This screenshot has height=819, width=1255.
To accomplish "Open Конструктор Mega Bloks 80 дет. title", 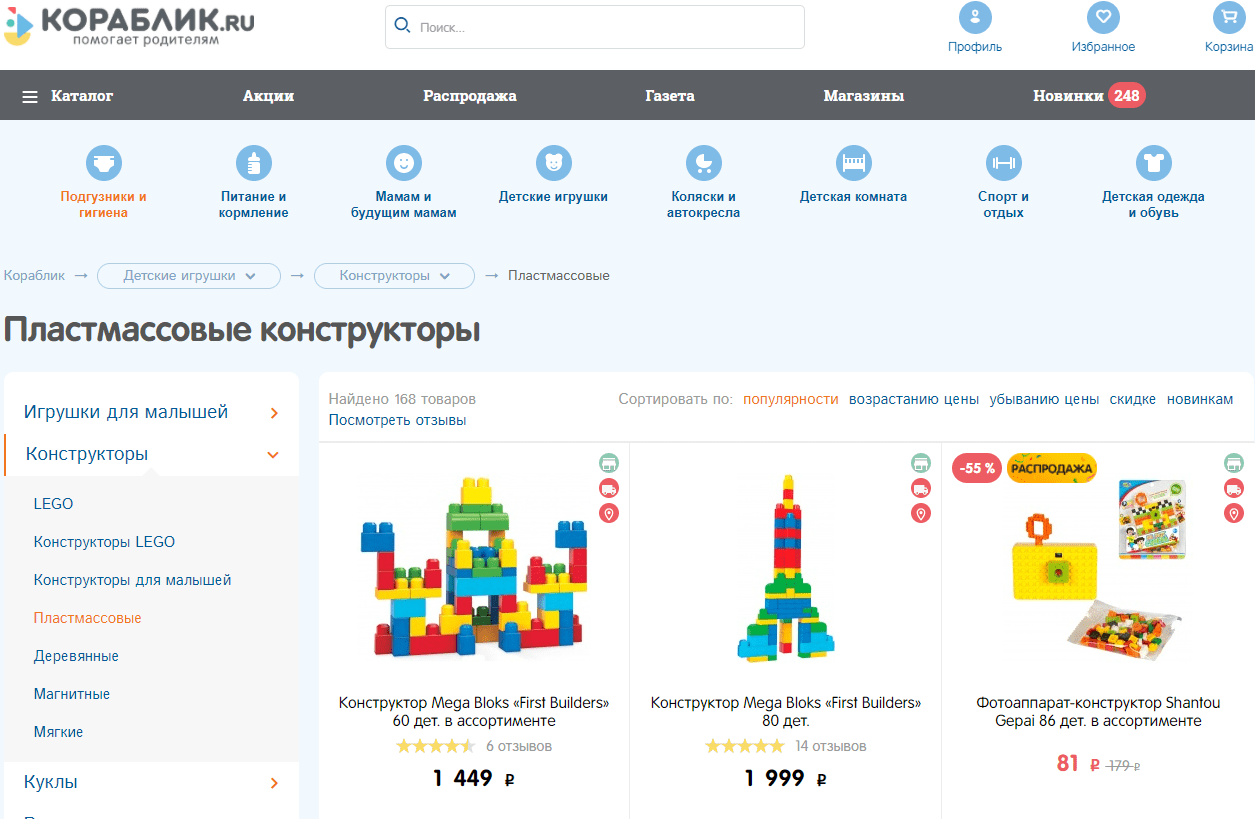I will tap(786, 712).
